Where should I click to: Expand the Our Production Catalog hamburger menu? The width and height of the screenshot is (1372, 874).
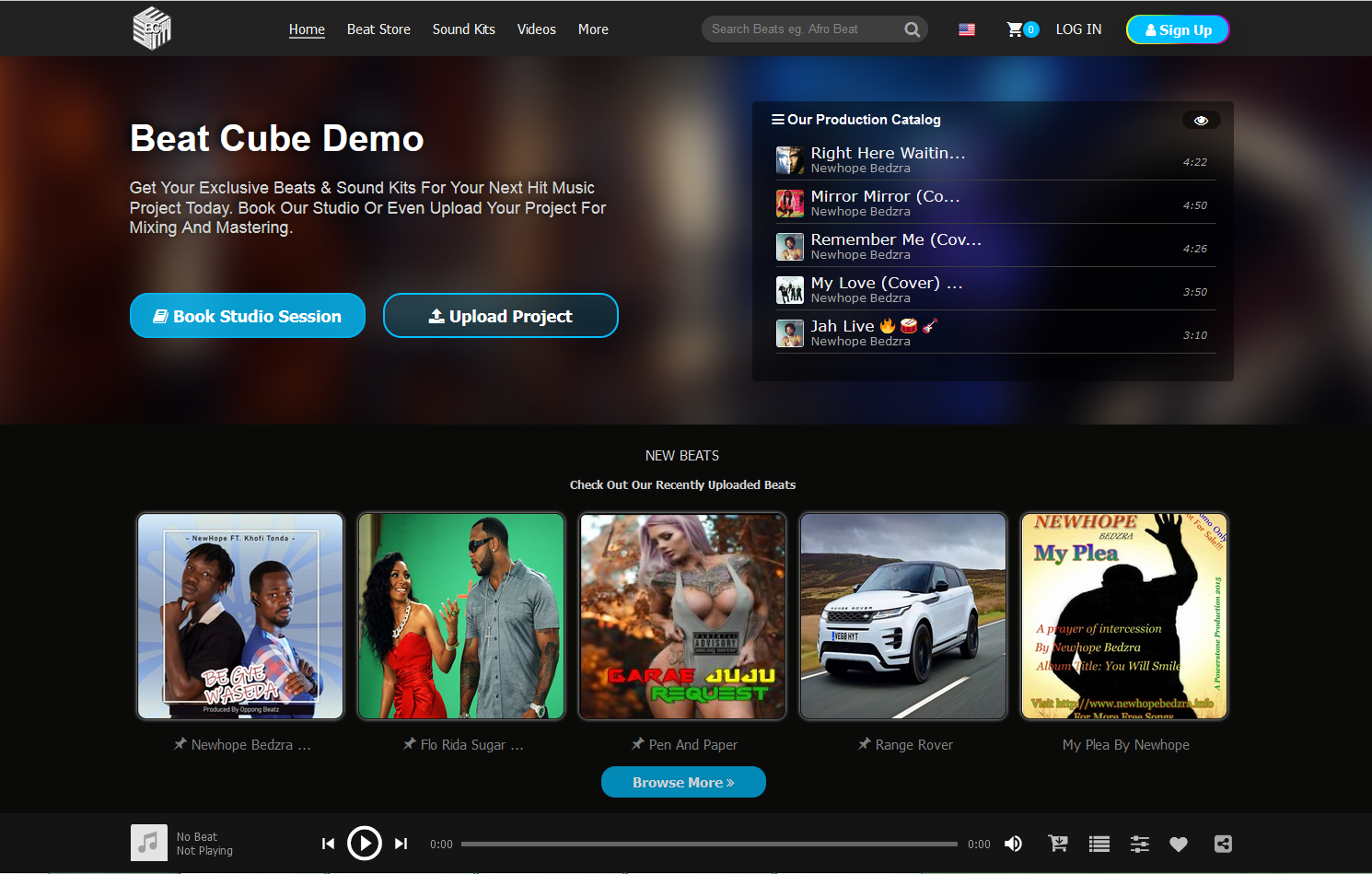point(778,120)
